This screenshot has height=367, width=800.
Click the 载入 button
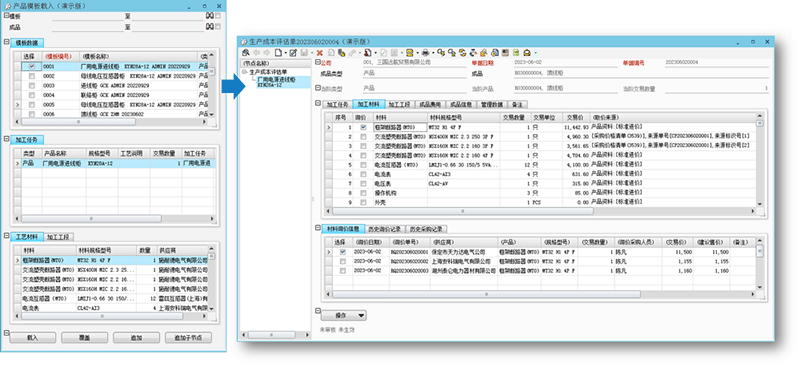click(x=33, y=337)
